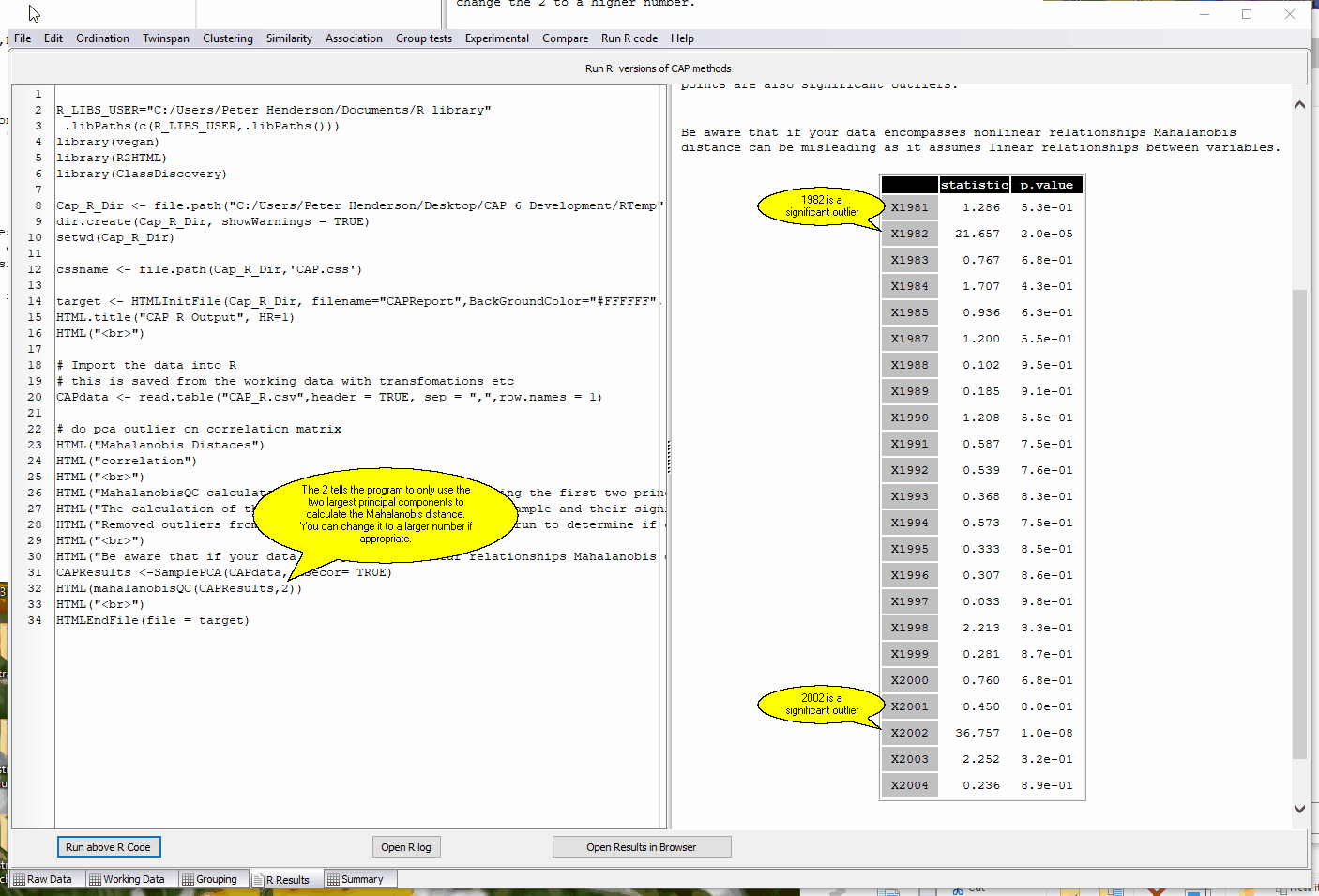The image size is (1319, 896).
Task: Click the results pane vertical scrollbar thumb
Action: click(x=1299, y=524)
